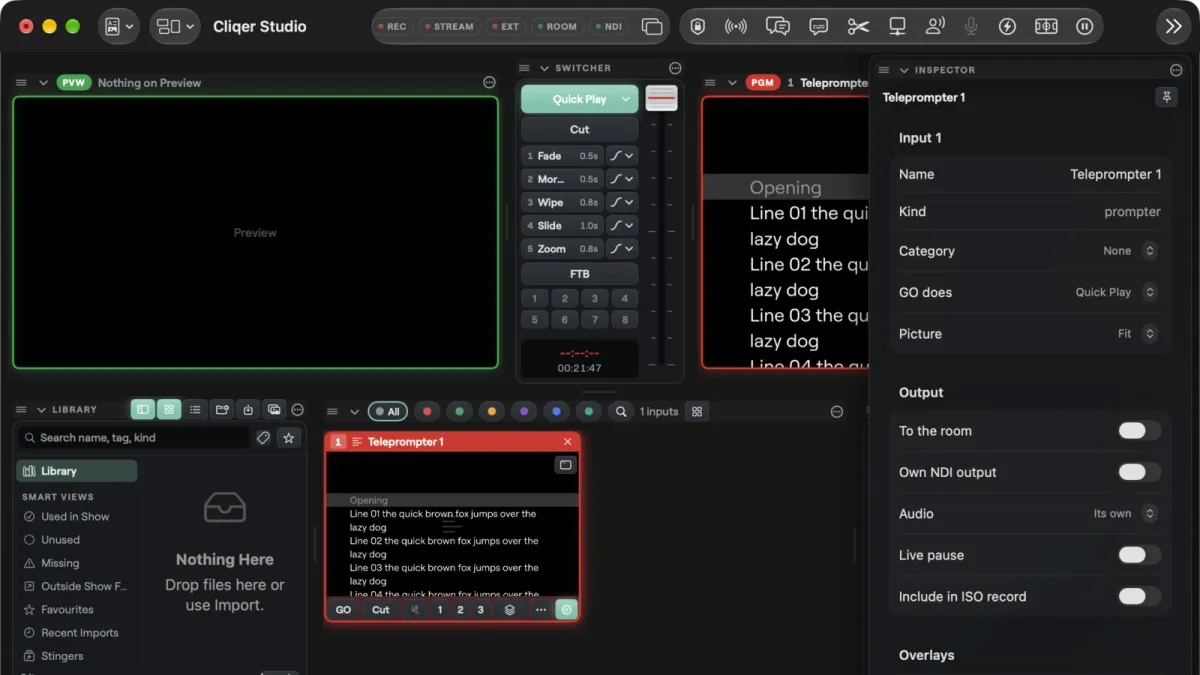Viewport: 1200px width, 675px height.
Task: Open the Inspector panel ellipsis menu
Action: [x=1176, y=70]
